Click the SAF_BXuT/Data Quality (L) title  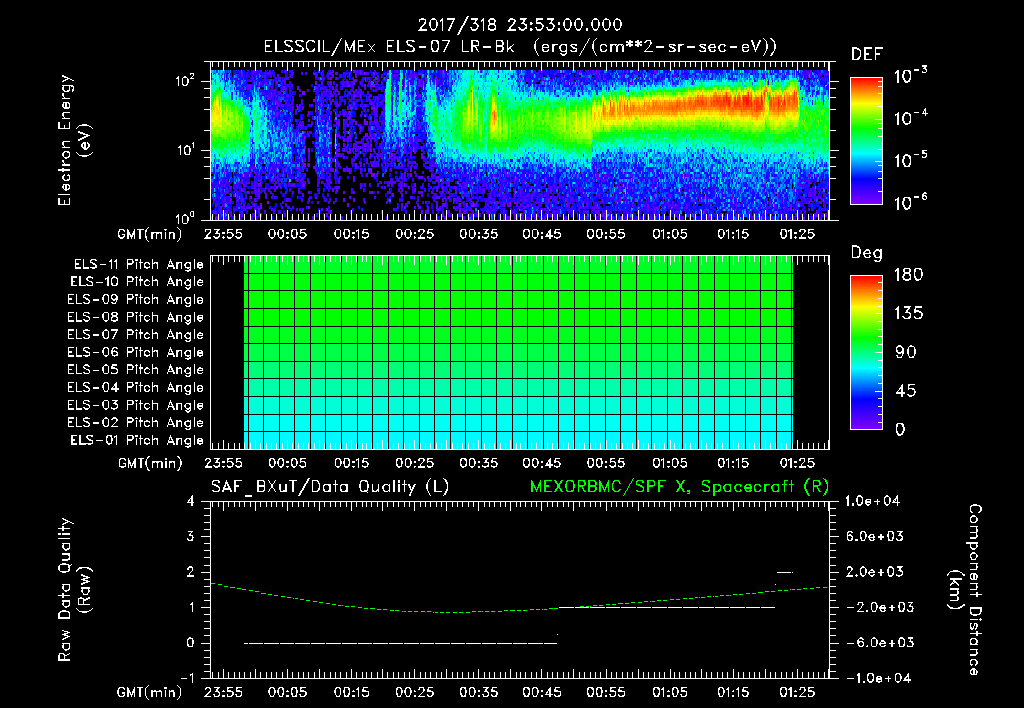[330, 487]
